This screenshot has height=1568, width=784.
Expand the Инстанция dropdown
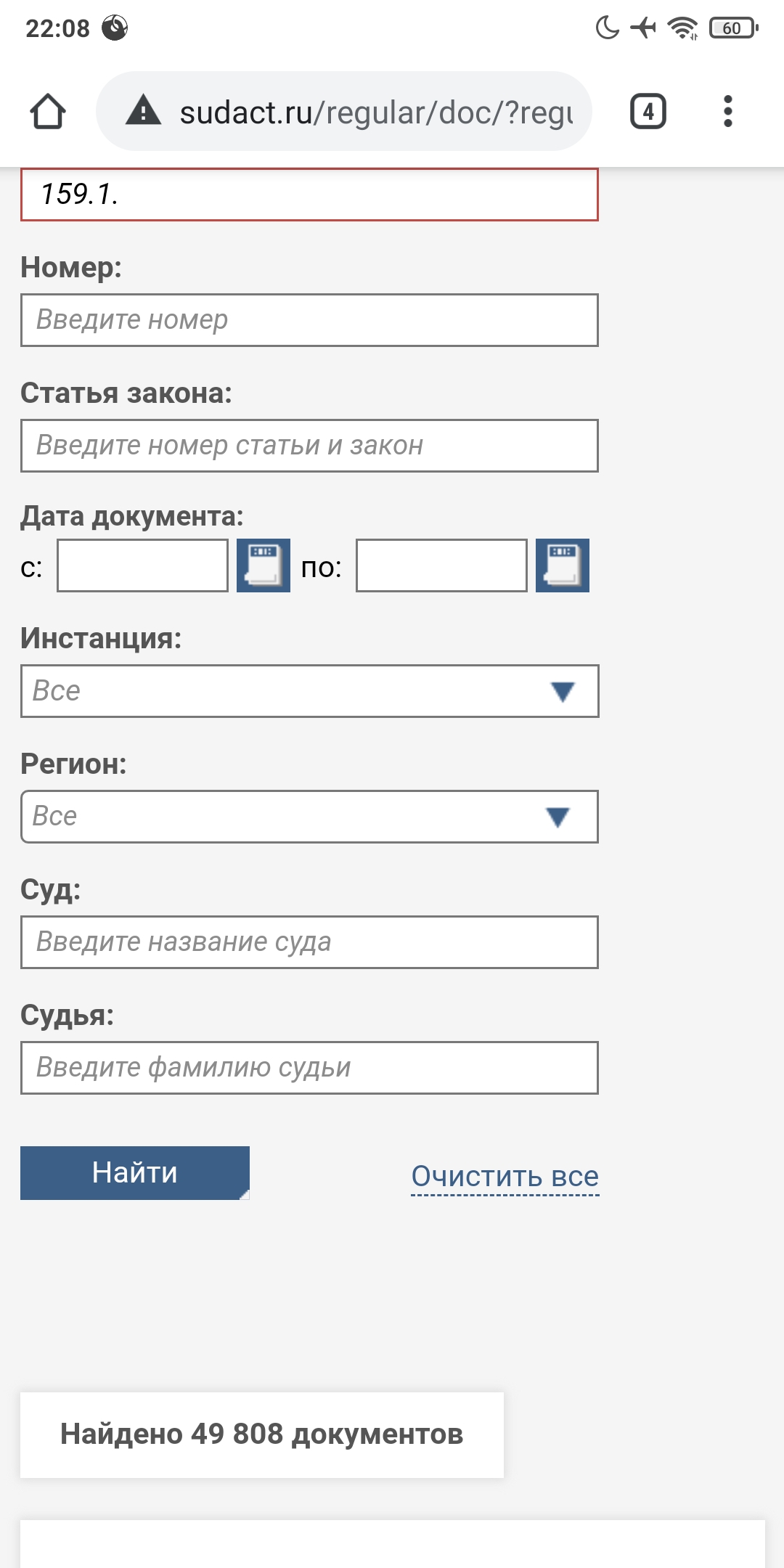click(309, 691)
